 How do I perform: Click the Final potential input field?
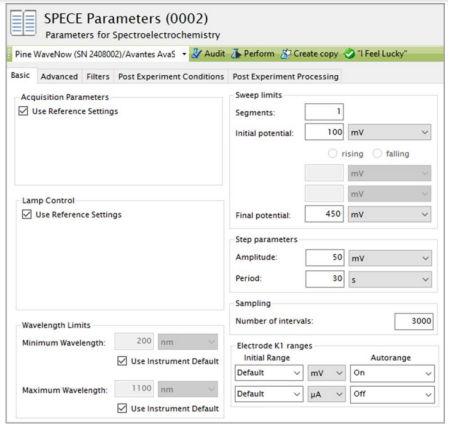click(324, 214)
